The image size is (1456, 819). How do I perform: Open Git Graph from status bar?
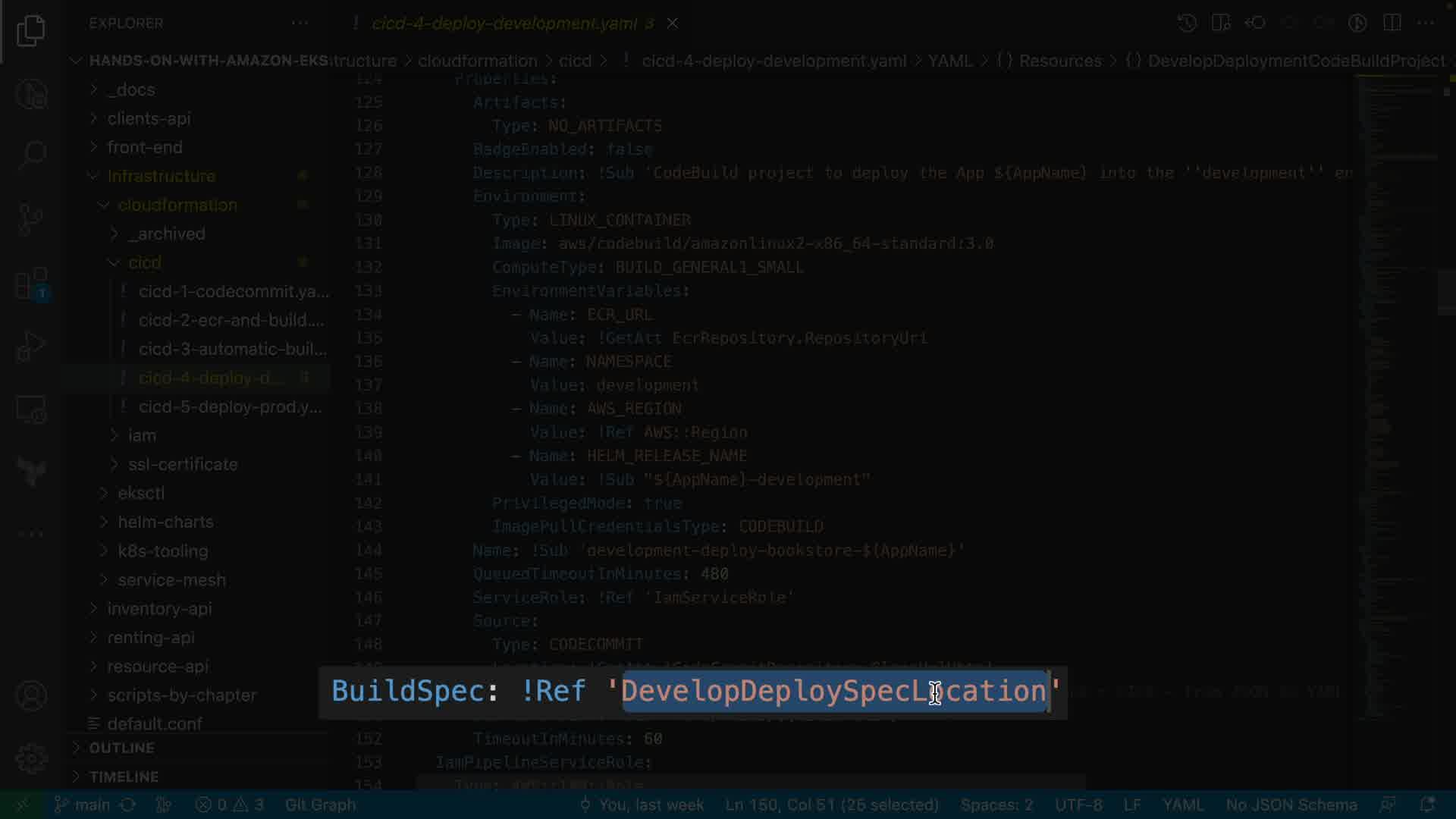pyautogui.click(x=320, y=805)
